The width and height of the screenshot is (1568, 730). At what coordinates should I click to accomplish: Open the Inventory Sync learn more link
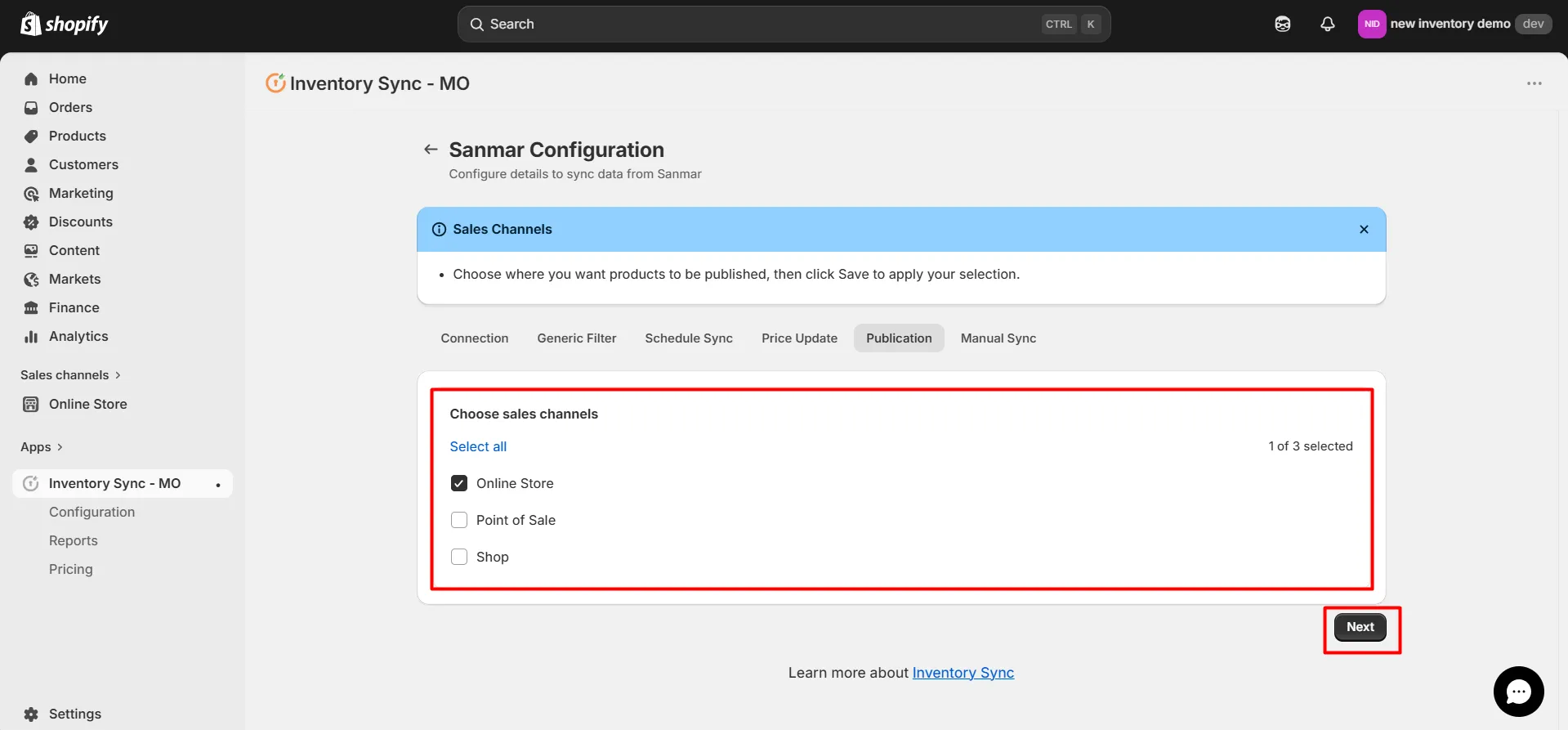(x=963, y=673)
